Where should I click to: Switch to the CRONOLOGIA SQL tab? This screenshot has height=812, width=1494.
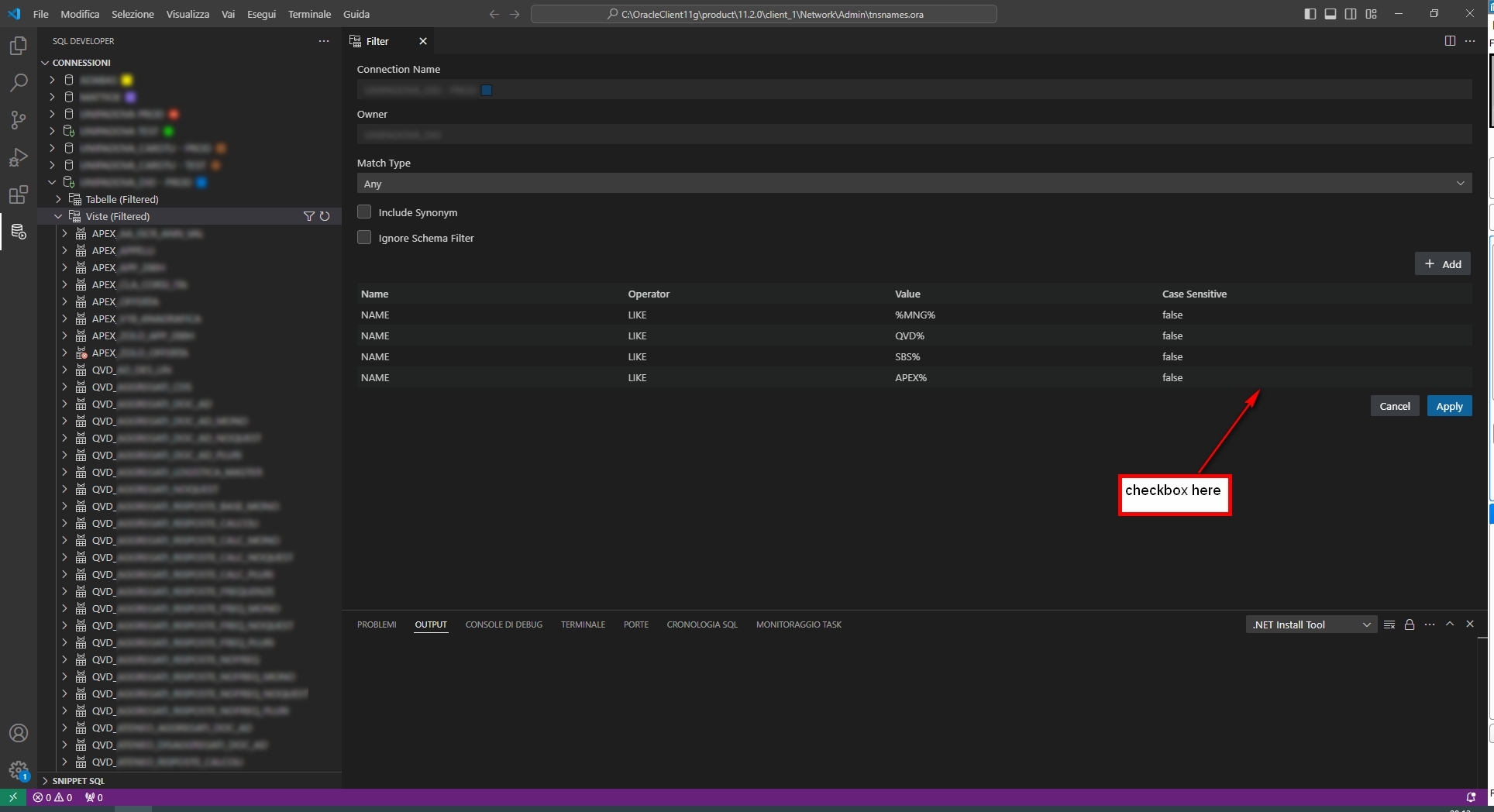coord(702,624)
